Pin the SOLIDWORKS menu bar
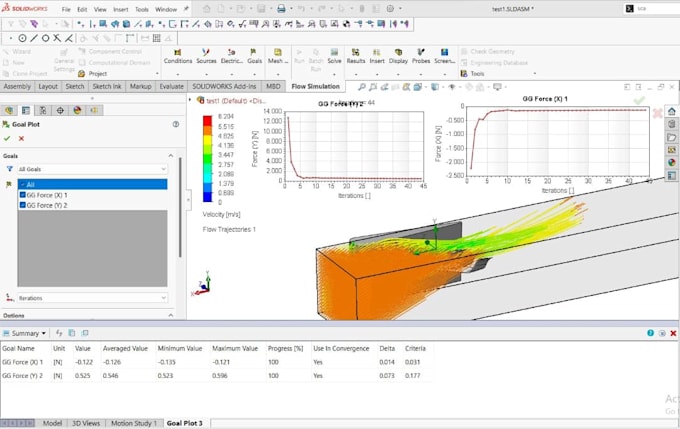 [x=186, y=9]
